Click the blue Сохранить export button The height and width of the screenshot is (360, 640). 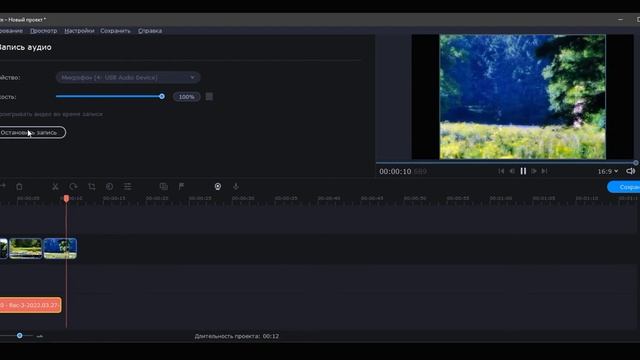coord(624,187)
